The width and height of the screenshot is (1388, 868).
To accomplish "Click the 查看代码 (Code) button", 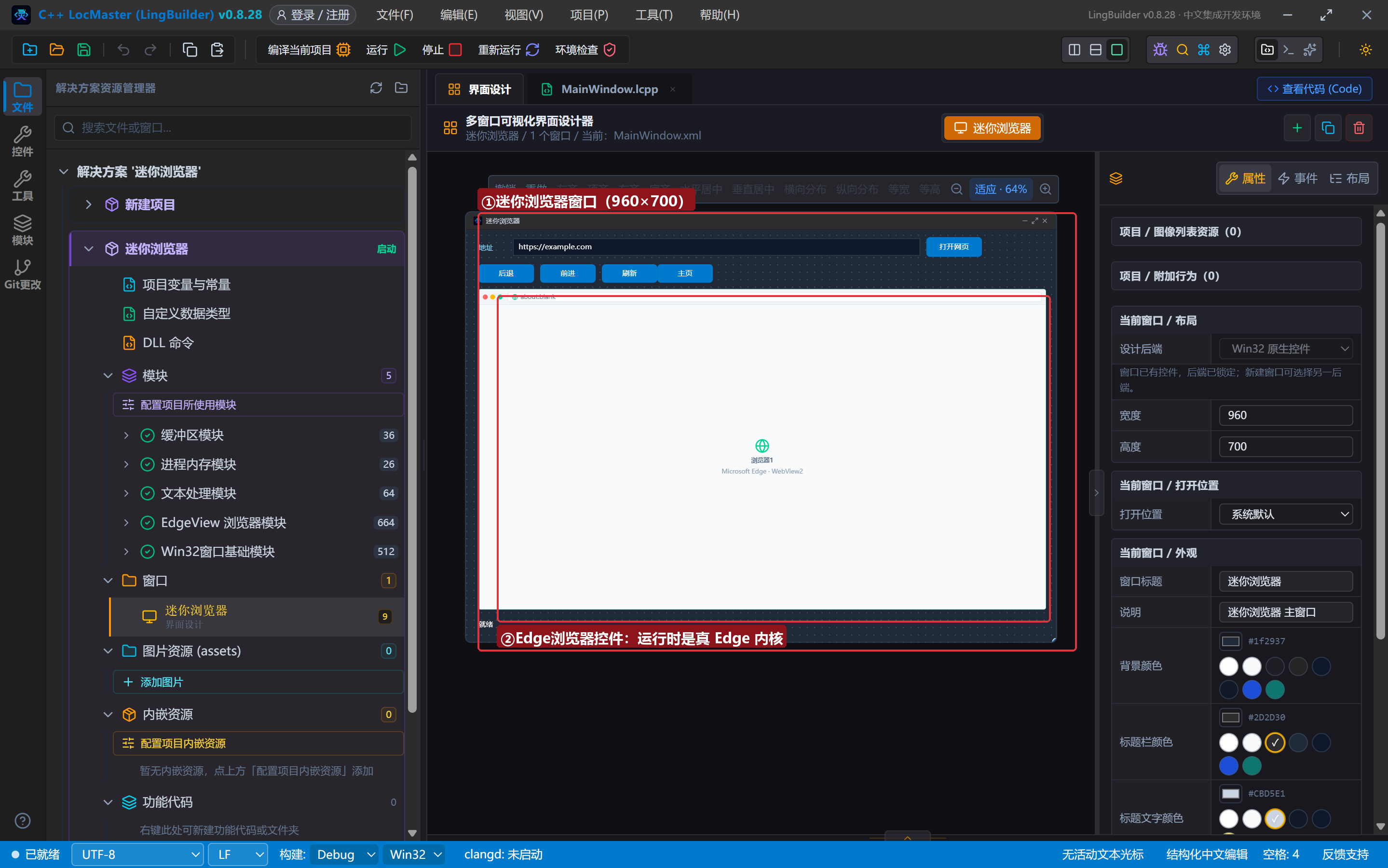I will (1314, 89).
